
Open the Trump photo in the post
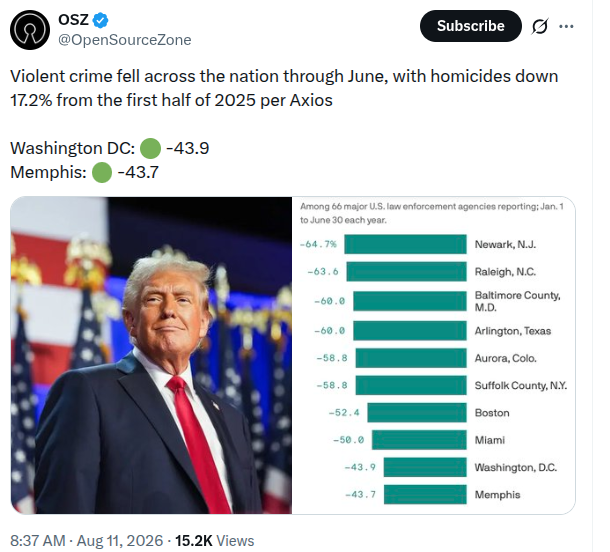[x=151, y=355]
